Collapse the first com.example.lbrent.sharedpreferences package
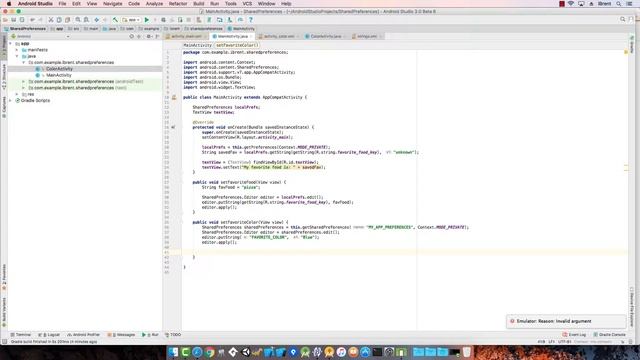Screen dimensions: 640x360 (x=24, y=62)
